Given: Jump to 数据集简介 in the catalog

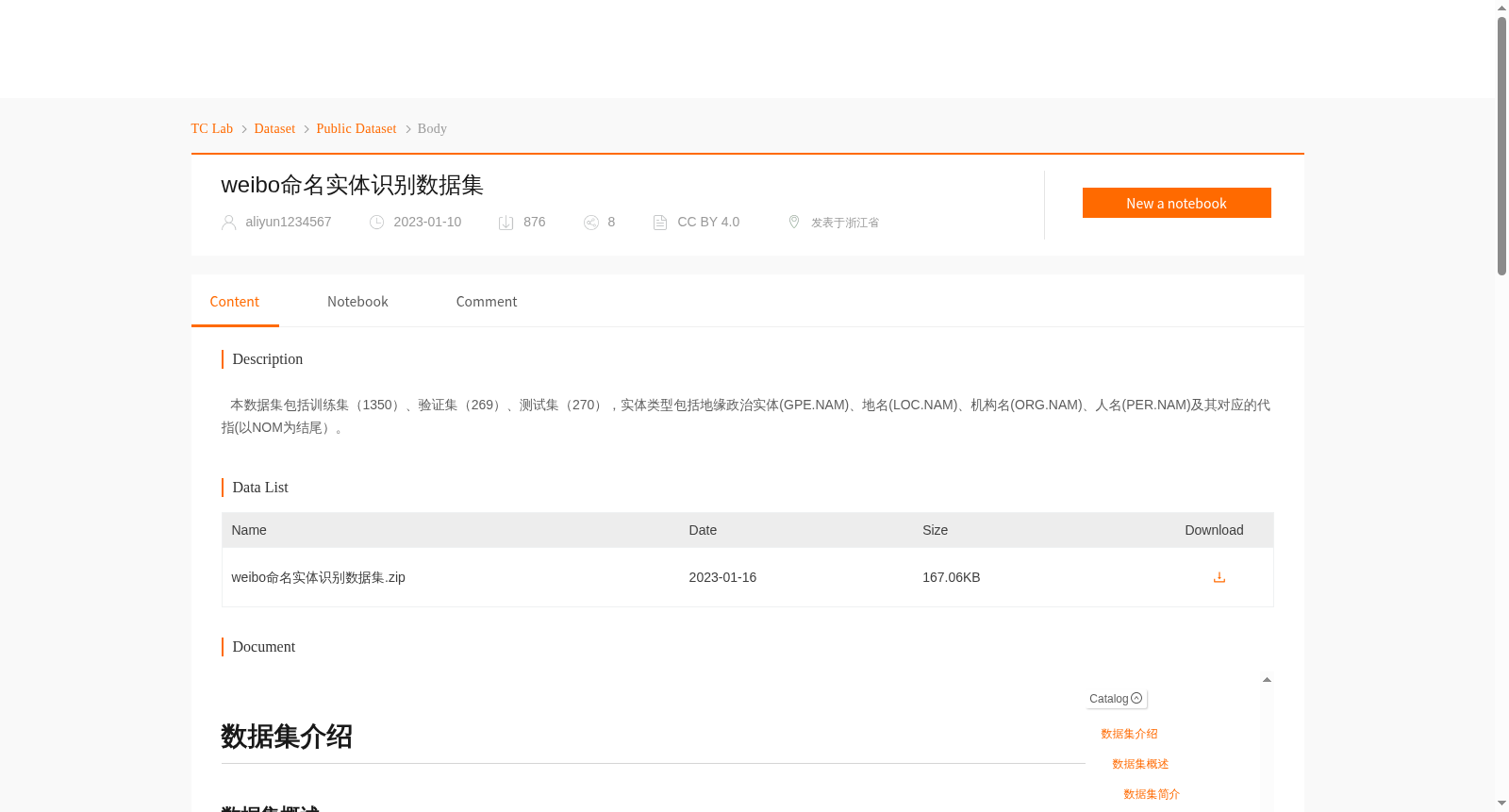Looking at the screenshot, I should pyautogui.click(x=1152, y=794).
